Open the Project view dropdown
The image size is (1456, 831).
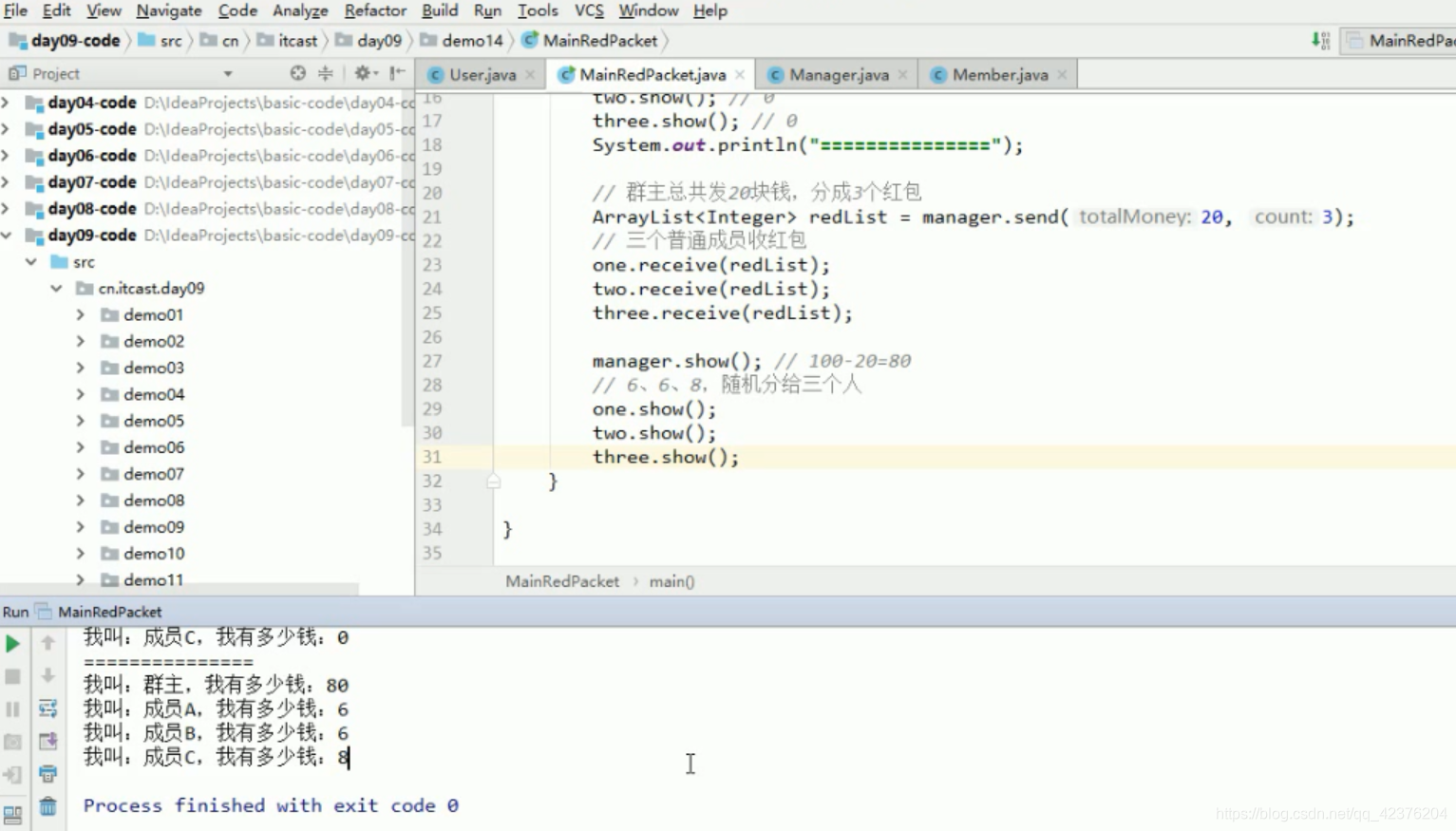(228, 74)
